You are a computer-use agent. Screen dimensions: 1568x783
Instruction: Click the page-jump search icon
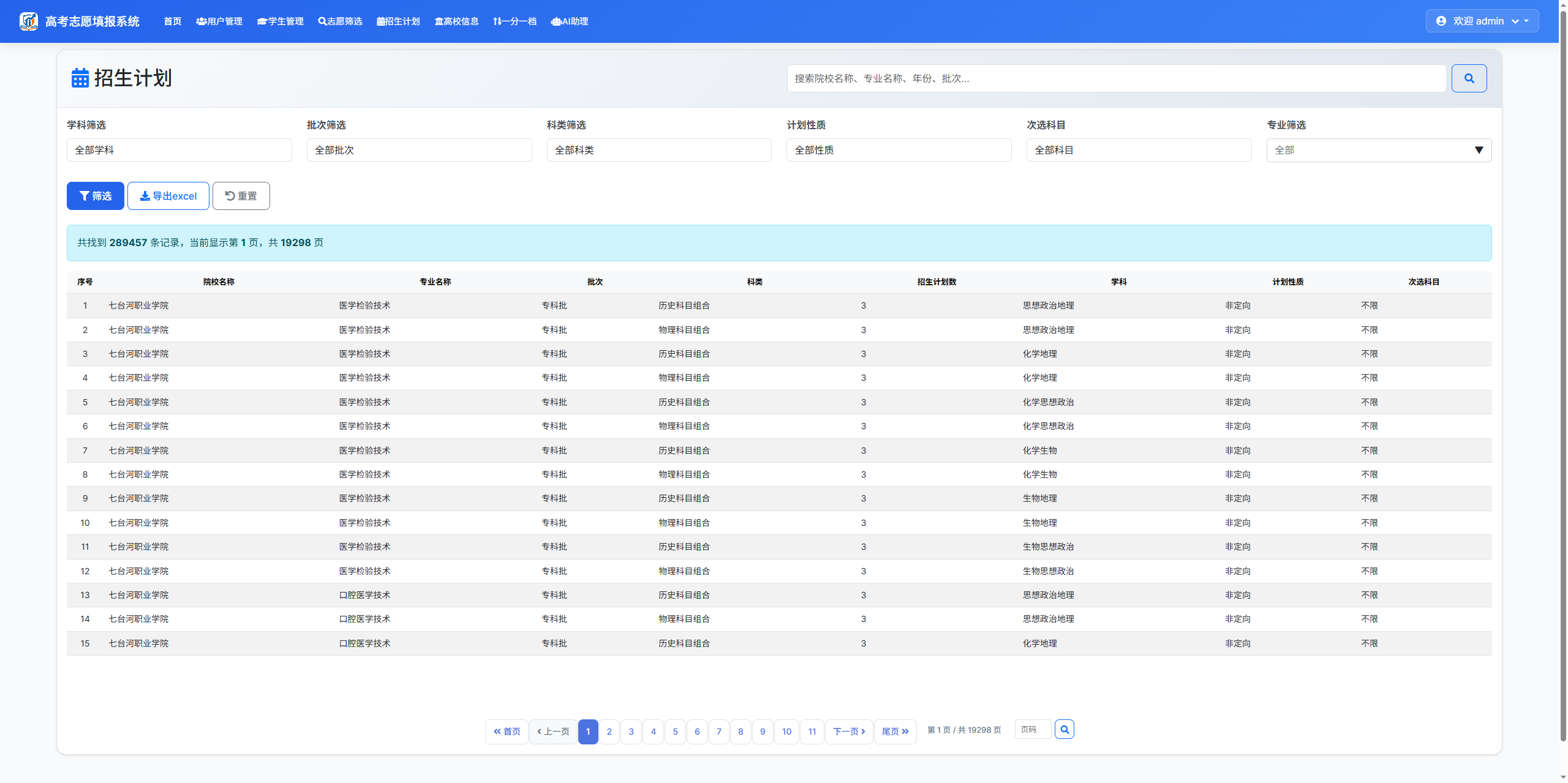coord(1064,729)
